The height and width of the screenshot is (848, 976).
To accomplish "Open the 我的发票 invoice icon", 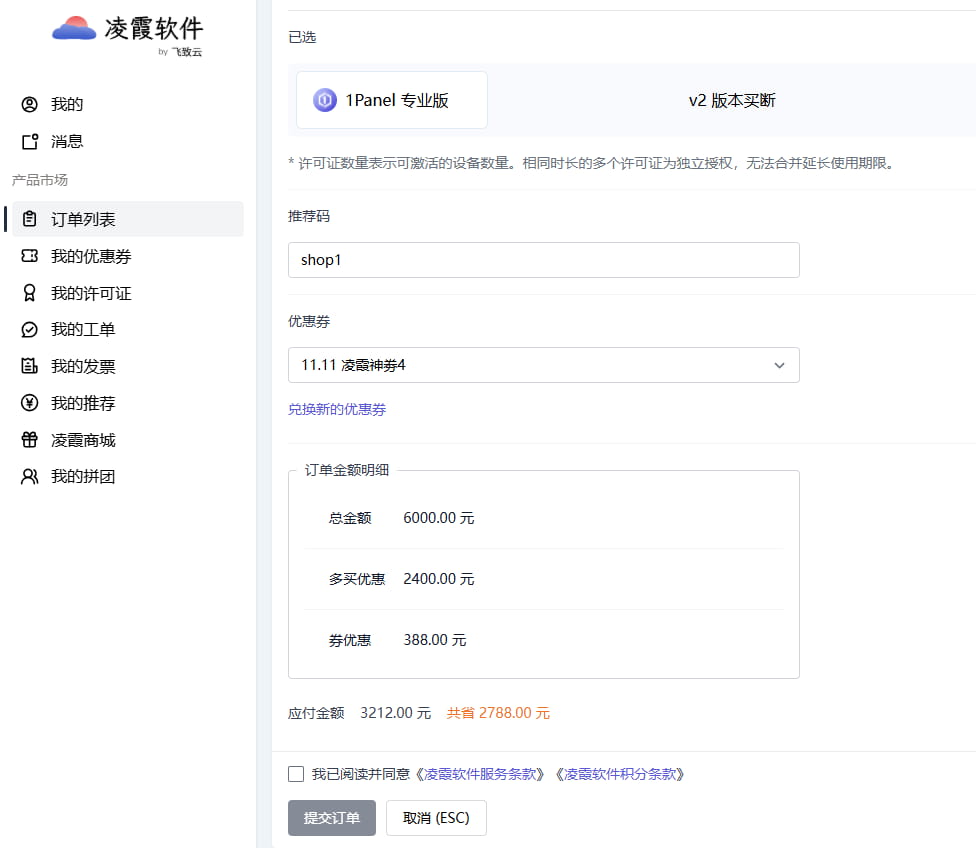I will click(30, 367).
